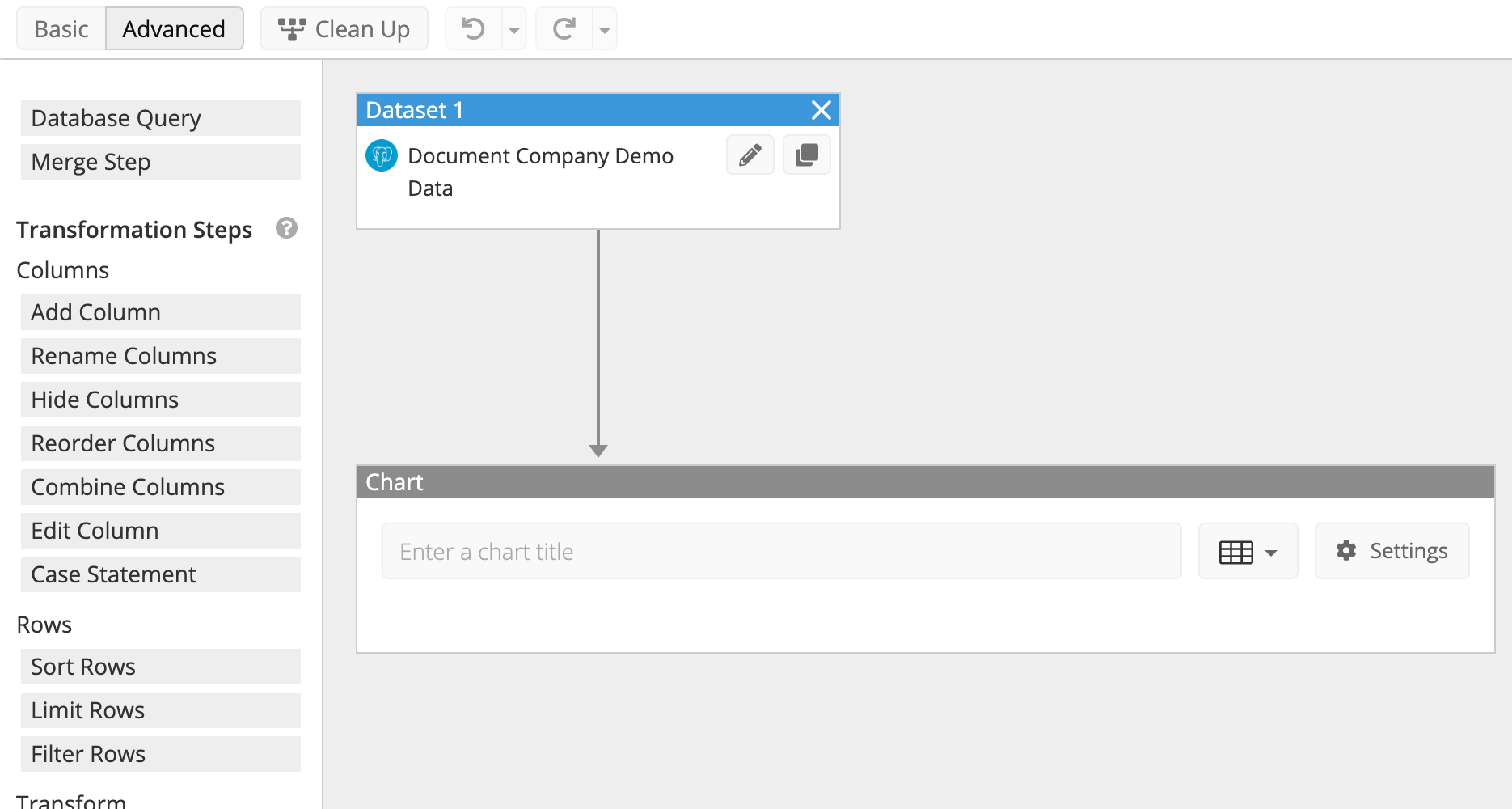Click the Chart header bar
Viewport: 1512px width, 809px height.
click(x=926, y=482)
